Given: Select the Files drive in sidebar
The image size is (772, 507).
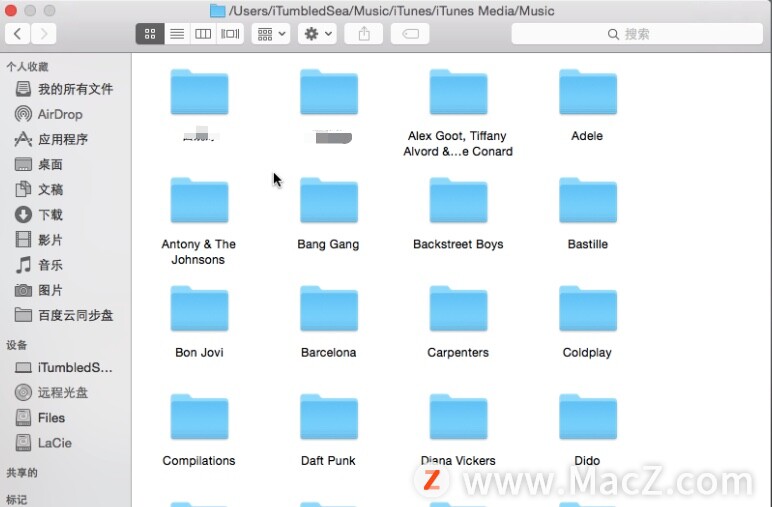Looking at the screenshot, I should (40, 417).
